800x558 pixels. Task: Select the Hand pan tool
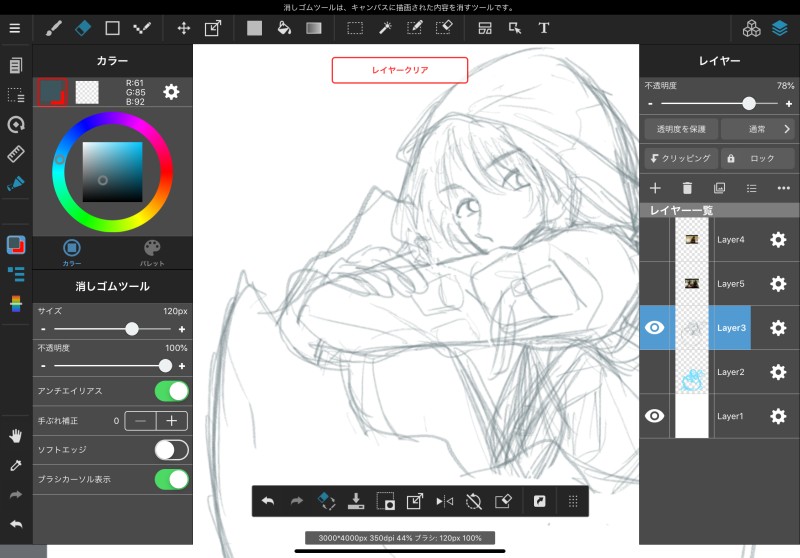(x=16, y=436)
